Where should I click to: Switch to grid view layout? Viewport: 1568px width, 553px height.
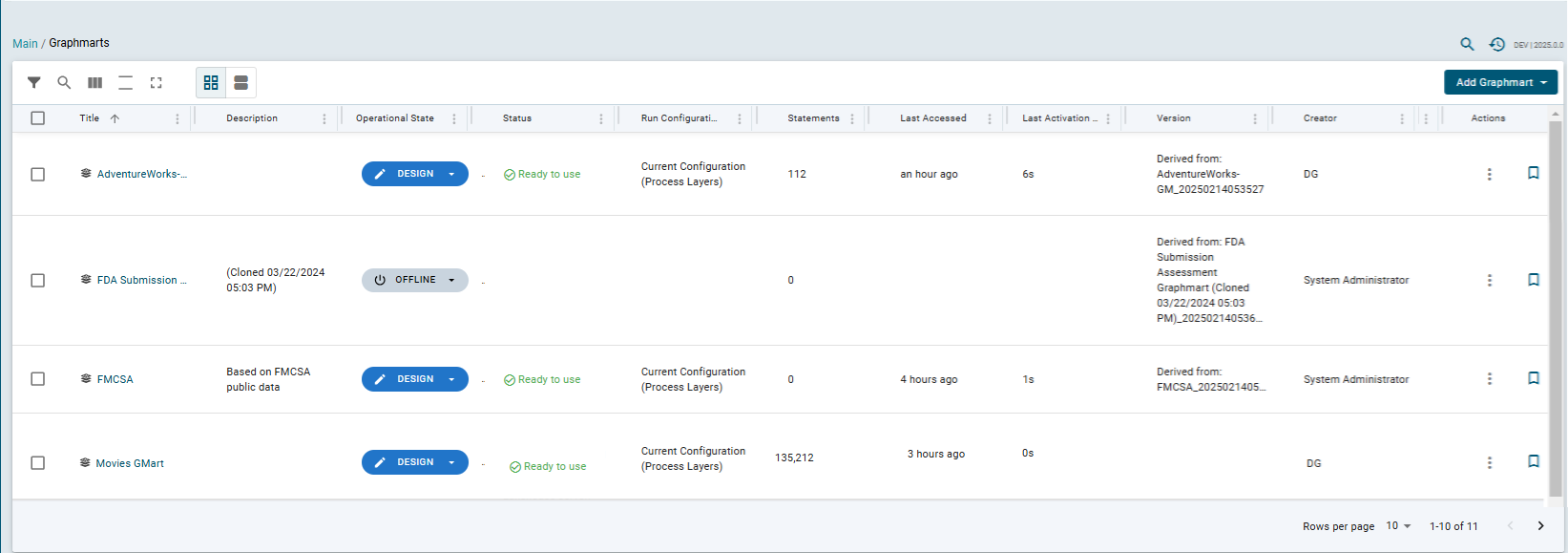211,83
